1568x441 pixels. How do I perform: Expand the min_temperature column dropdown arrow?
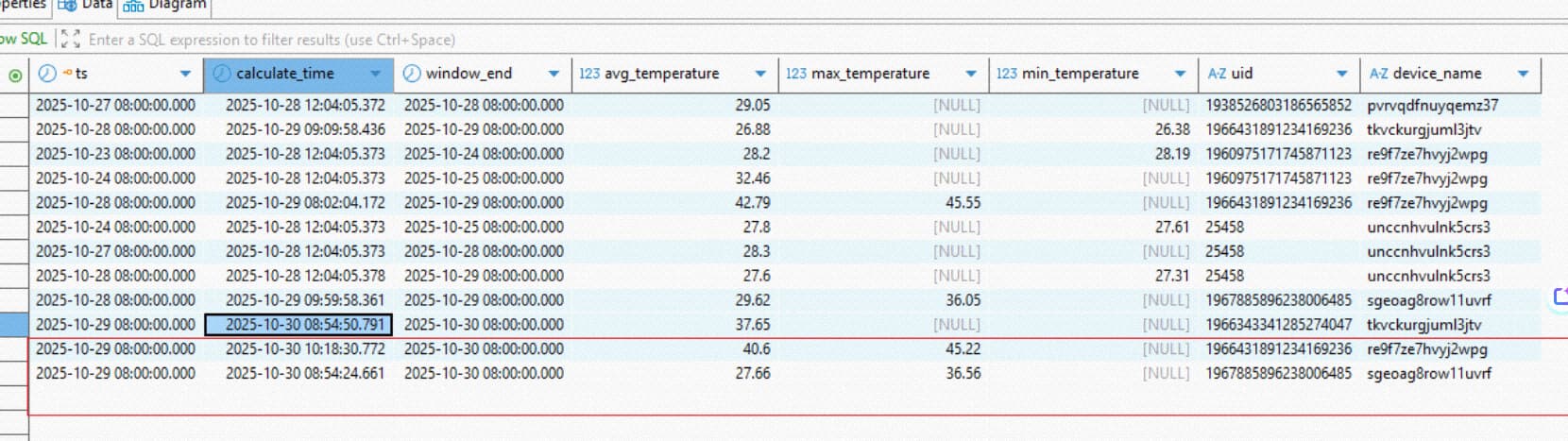pyautogui.click(x=1180, y=74)
